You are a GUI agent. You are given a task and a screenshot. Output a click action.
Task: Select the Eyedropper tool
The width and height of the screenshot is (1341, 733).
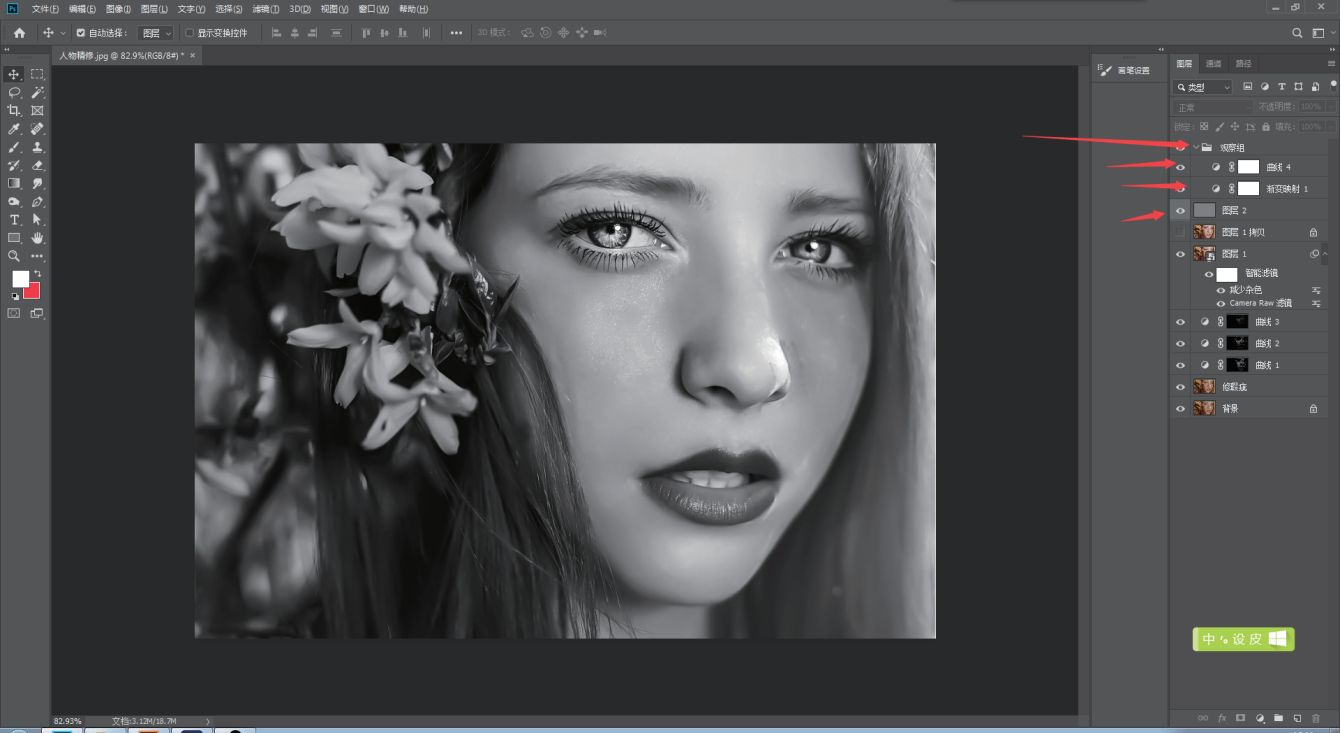[x=14, y=129]
